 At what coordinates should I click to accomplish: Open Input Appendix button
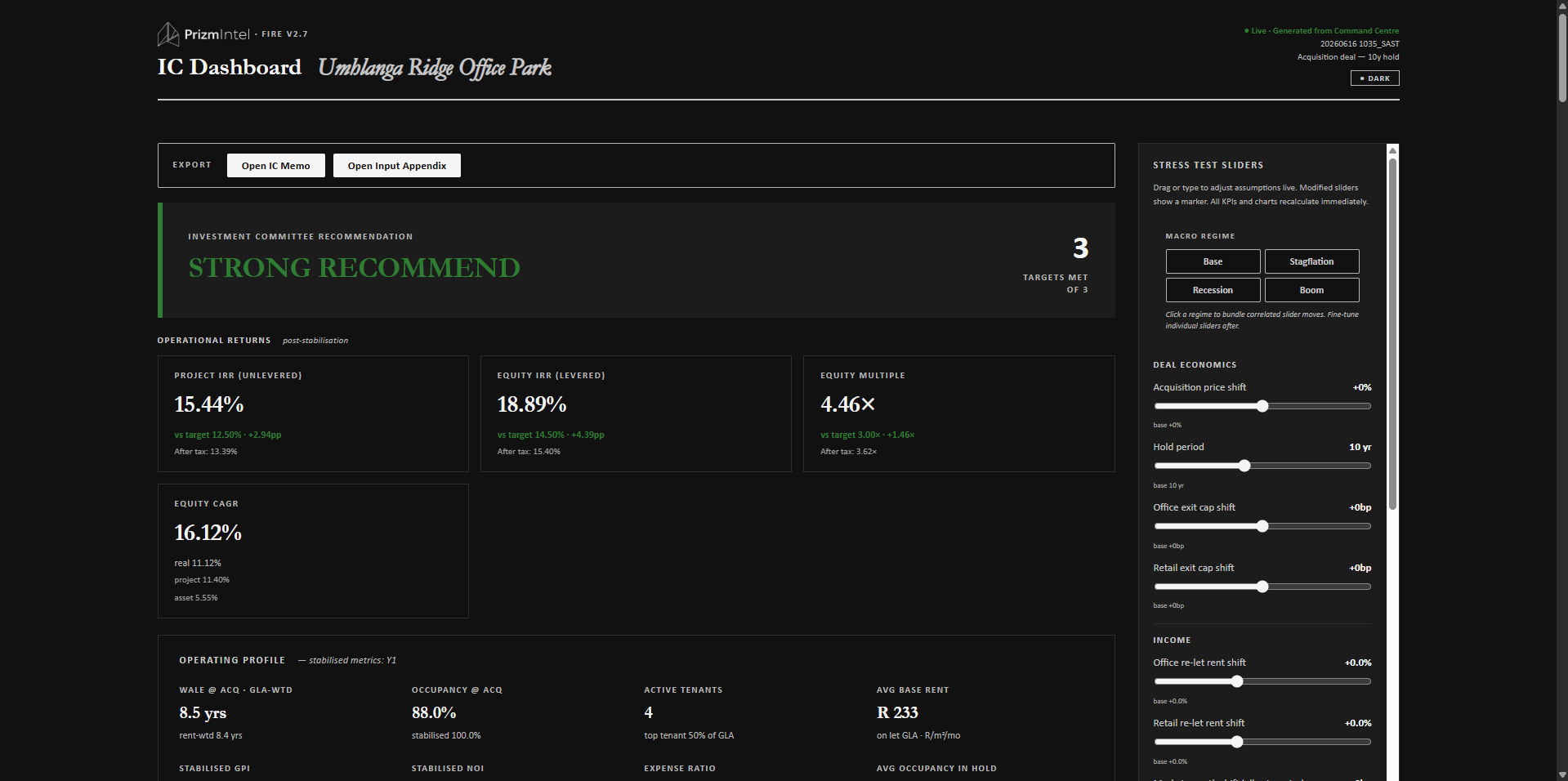[x=397, y=166]
